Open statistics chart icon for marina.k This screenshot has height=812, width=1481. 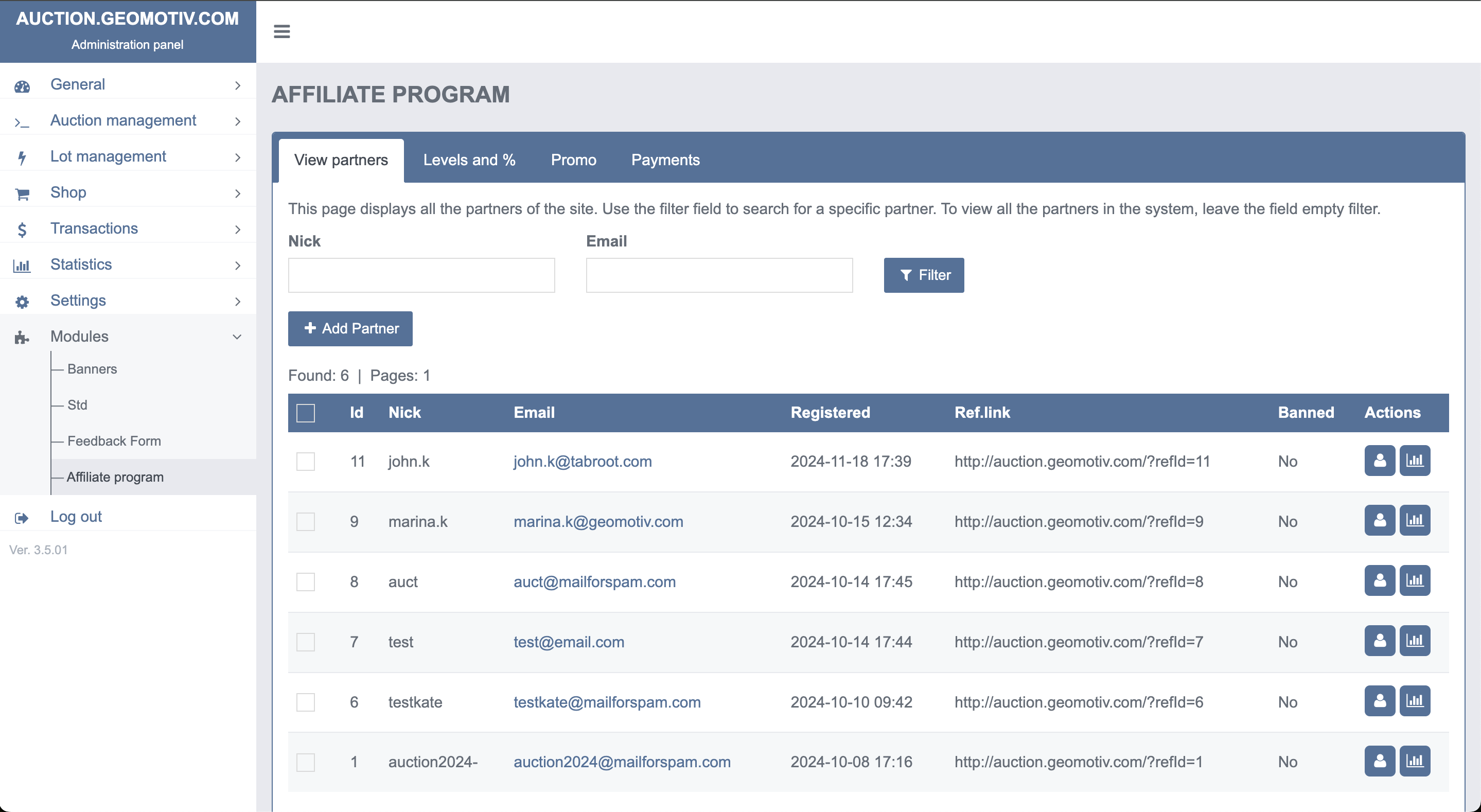point(1414,520)
